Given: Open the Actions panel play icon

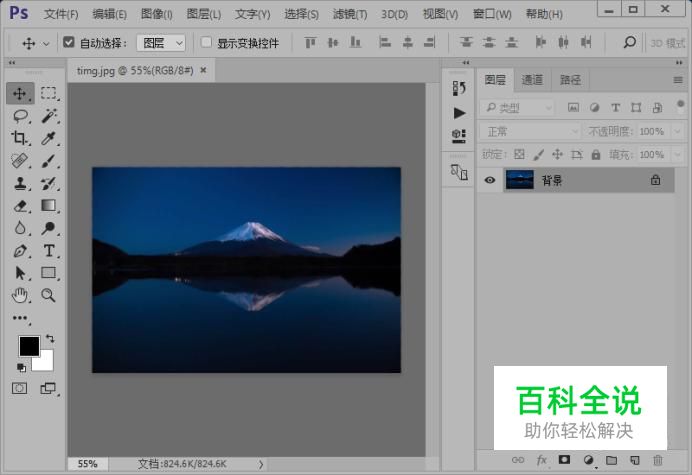Looking at the screenshot, I should (x=459, y=113).
